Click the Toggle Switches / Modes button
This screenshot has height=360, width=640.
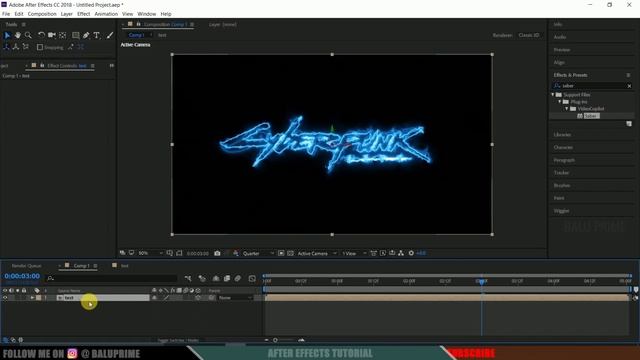[x=178, y=340]
